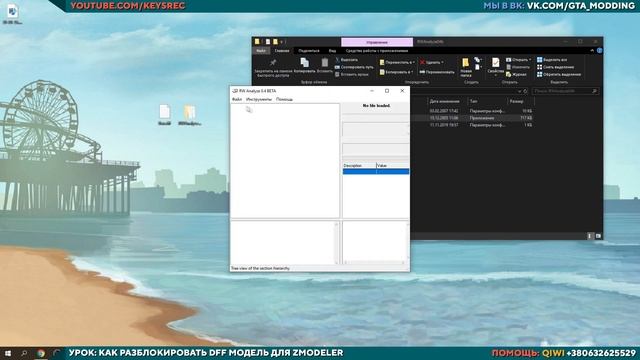Click Выделить все in the ribbon

552,60
